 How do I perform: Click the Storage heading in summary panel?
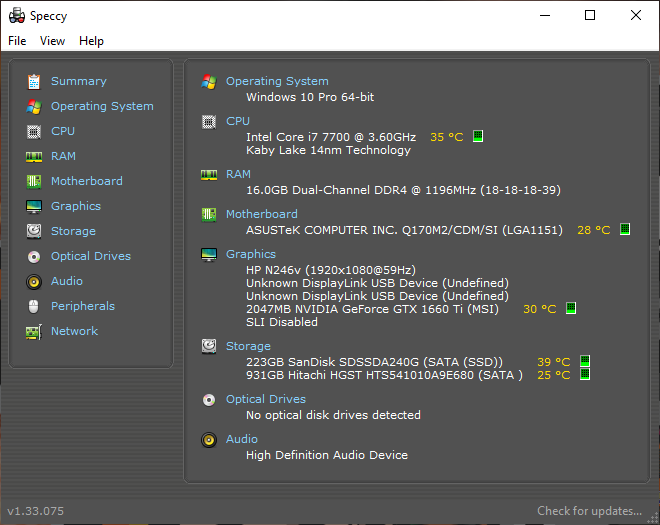(248, 346)
